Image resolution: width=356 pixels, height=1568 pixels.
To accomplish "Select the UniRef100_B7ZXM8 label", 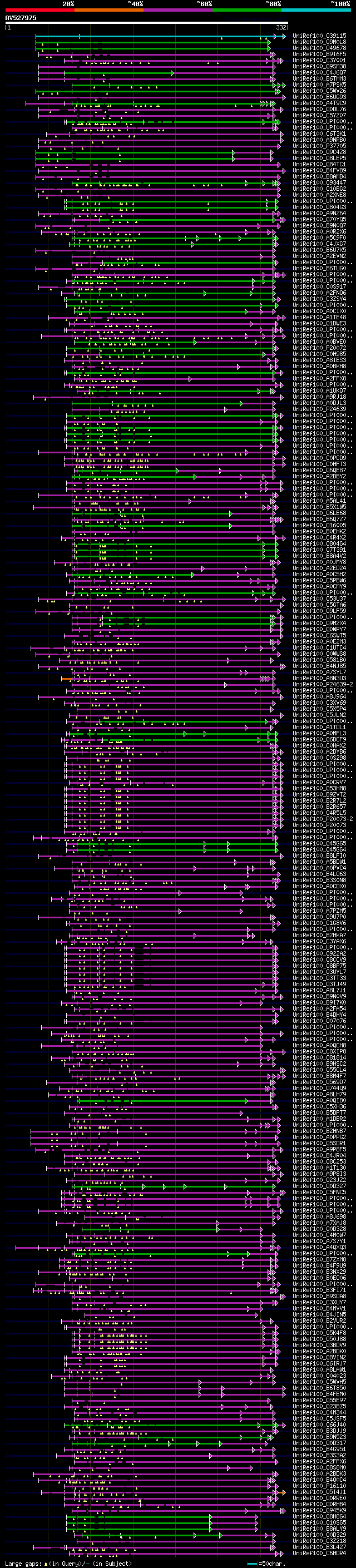I will [319, 1259].
